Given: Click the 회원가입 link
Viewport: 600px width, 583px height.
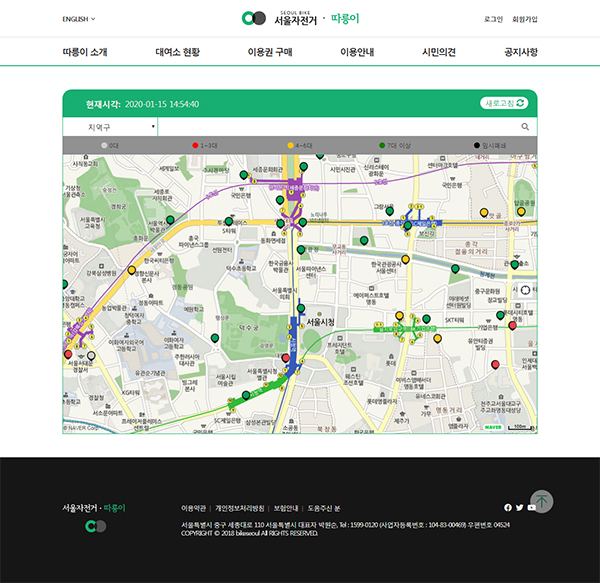Looking at the screenshot, I should (x=525, y=19).
